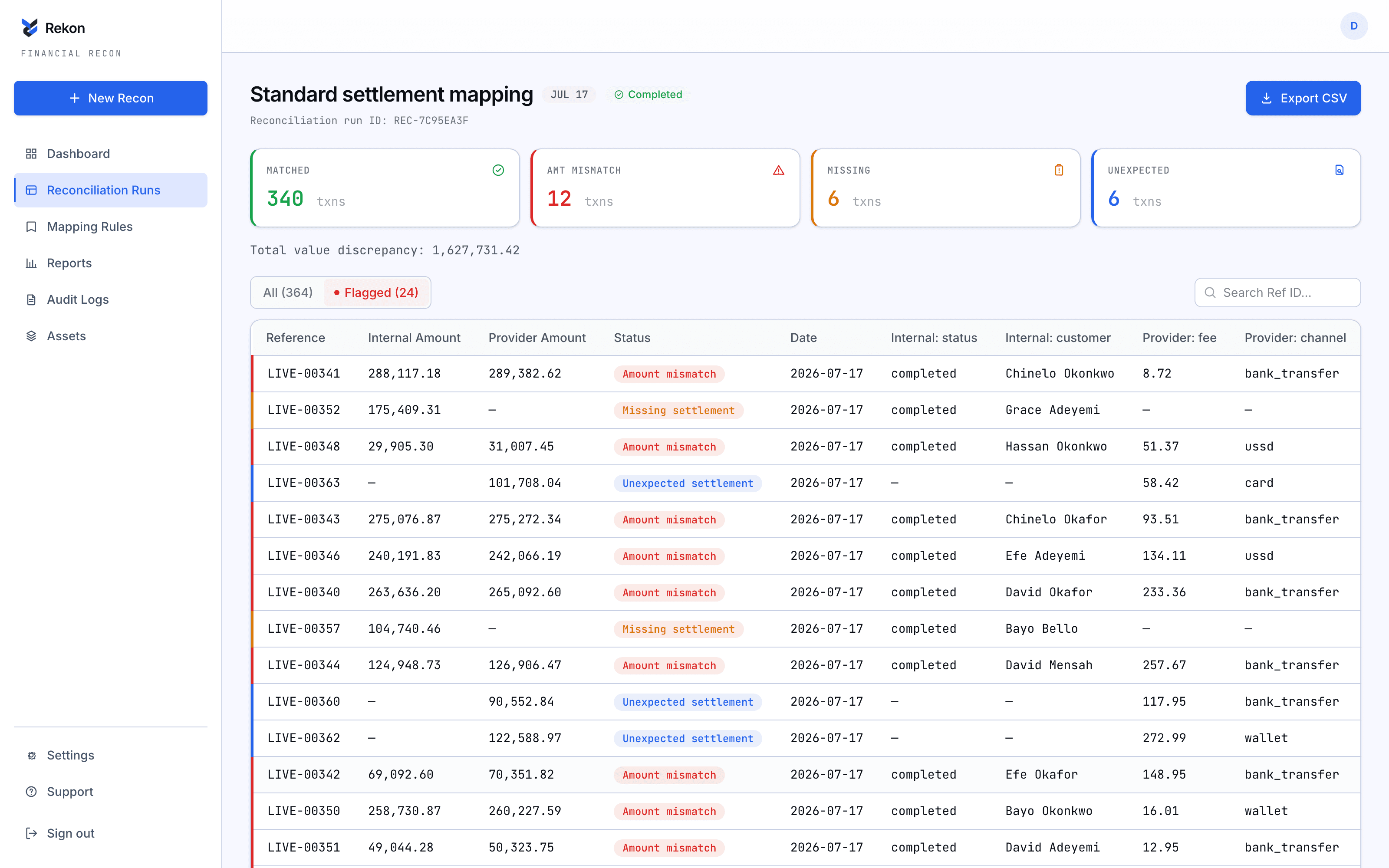Sort by Internal Amount column header
The image size is (1389, 868).
[414, 338]
